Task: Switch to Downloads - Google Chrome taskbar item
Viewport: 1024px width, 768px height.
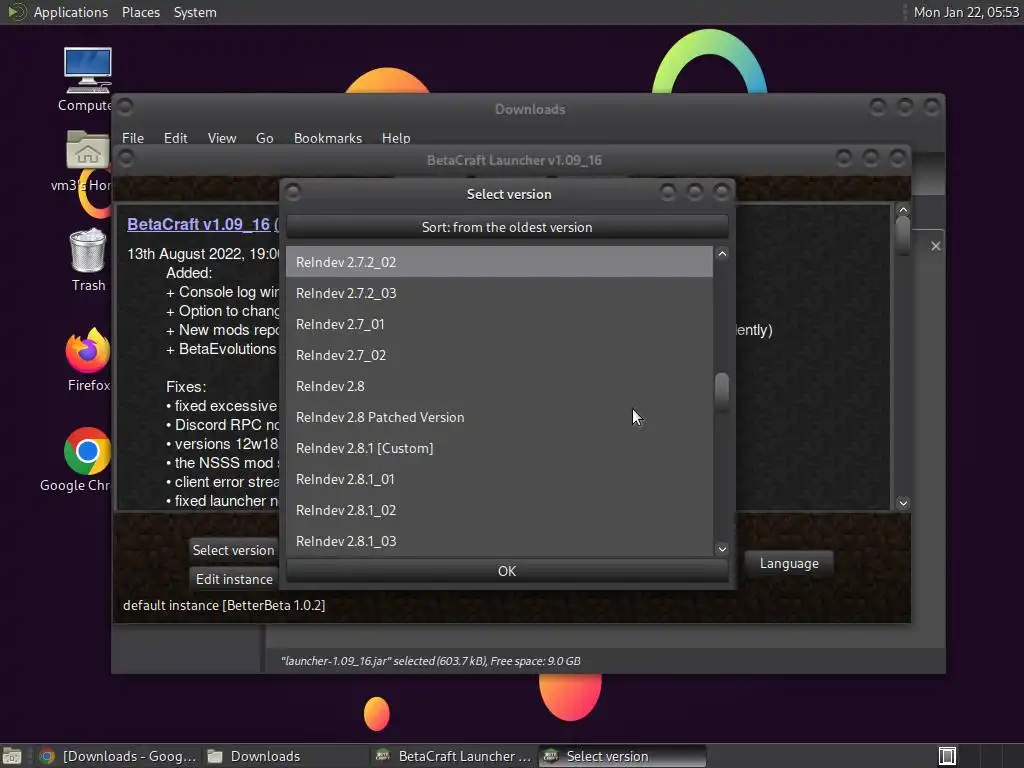Action: click(118, 756)
